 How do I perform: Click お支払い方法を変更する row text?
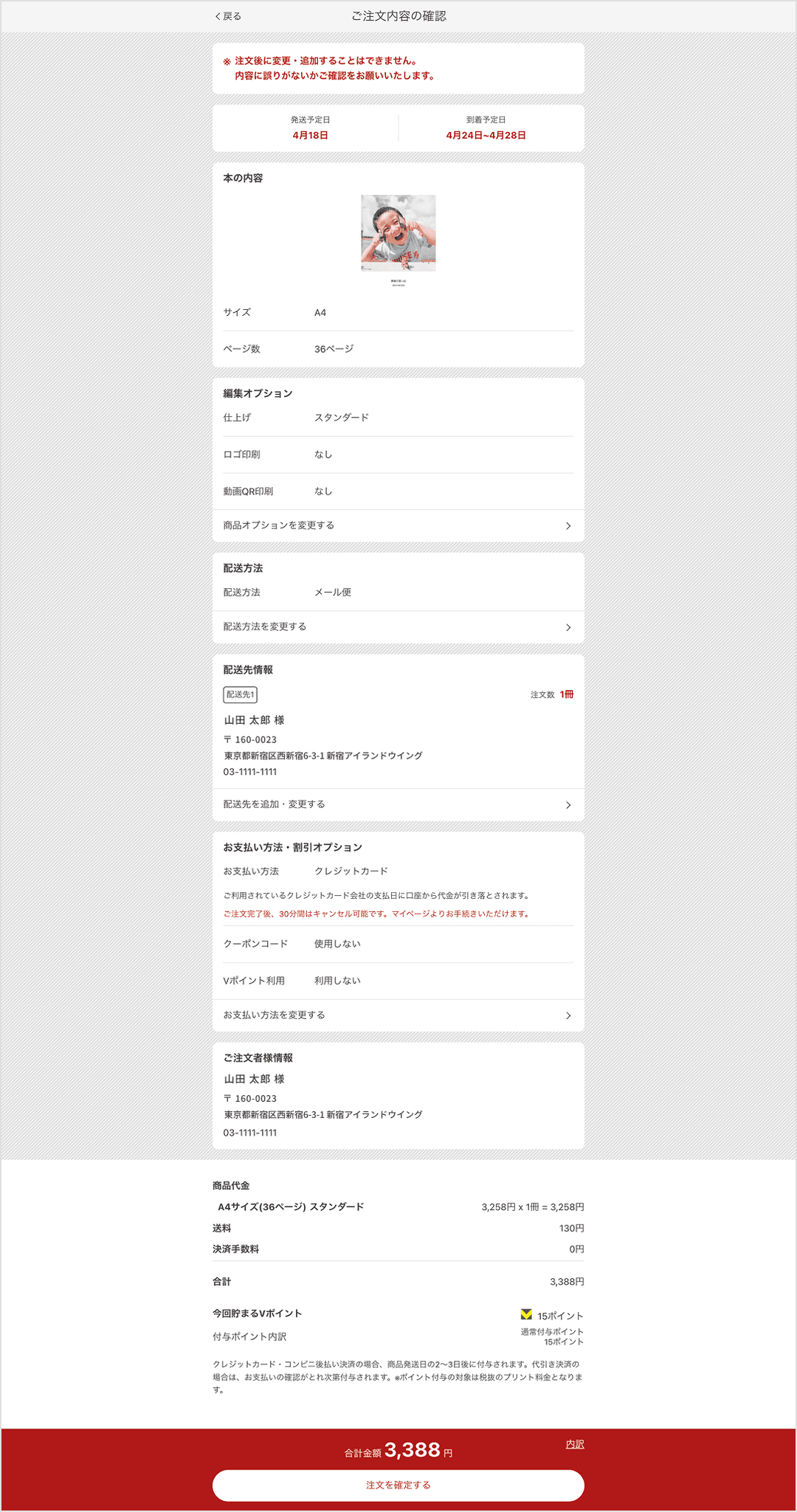[x=274, y=1015]
